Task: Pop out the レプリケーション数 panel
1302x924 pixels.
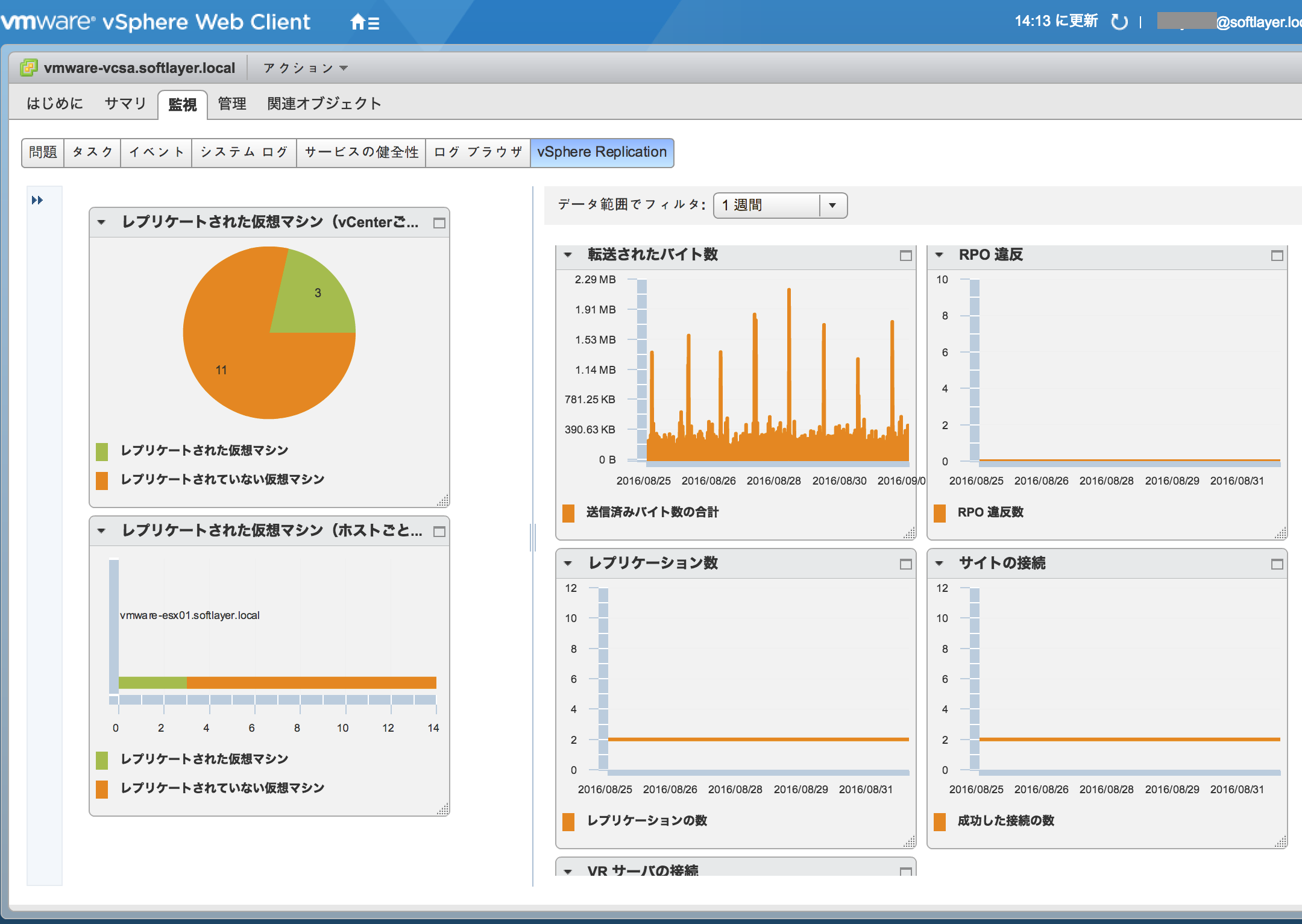Action: [906, 564]
